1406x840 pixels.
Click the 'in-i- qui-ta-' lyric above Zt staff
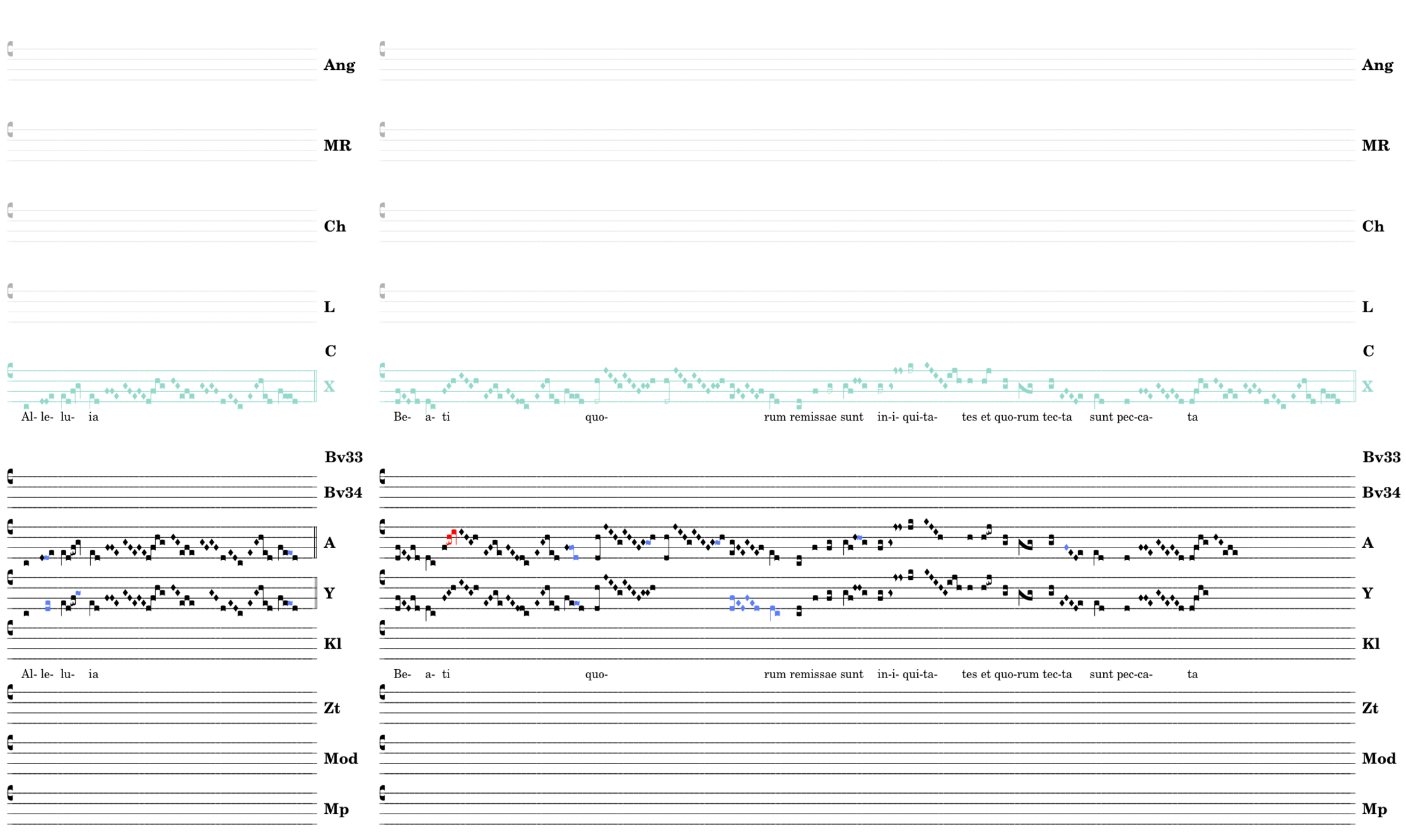(907, 674)
